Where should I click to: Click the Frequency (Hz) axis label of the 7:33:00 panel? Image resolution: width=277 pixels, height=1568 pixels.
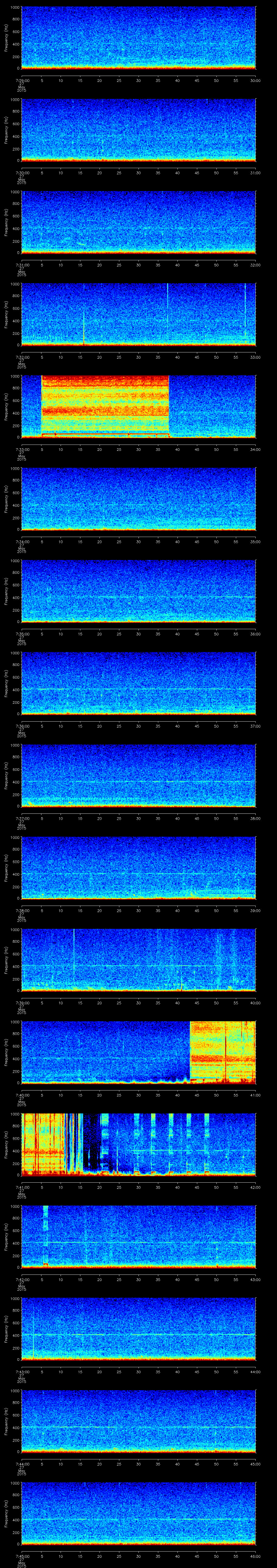pyautogui.click(x=6, y=407)
